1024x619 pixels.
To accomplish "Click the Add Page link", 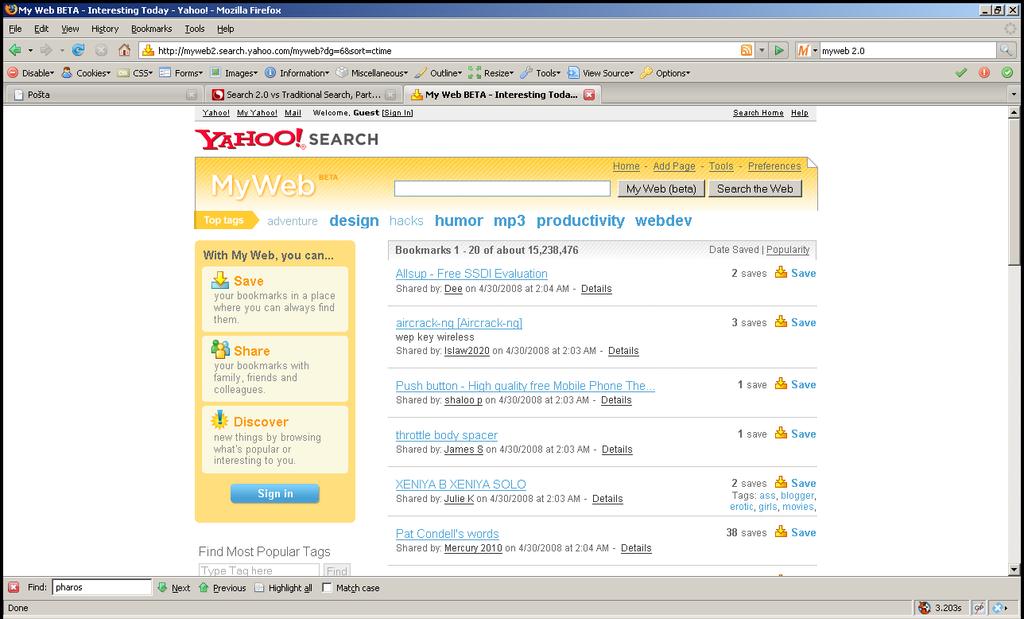I will click(x=674, y=166).
